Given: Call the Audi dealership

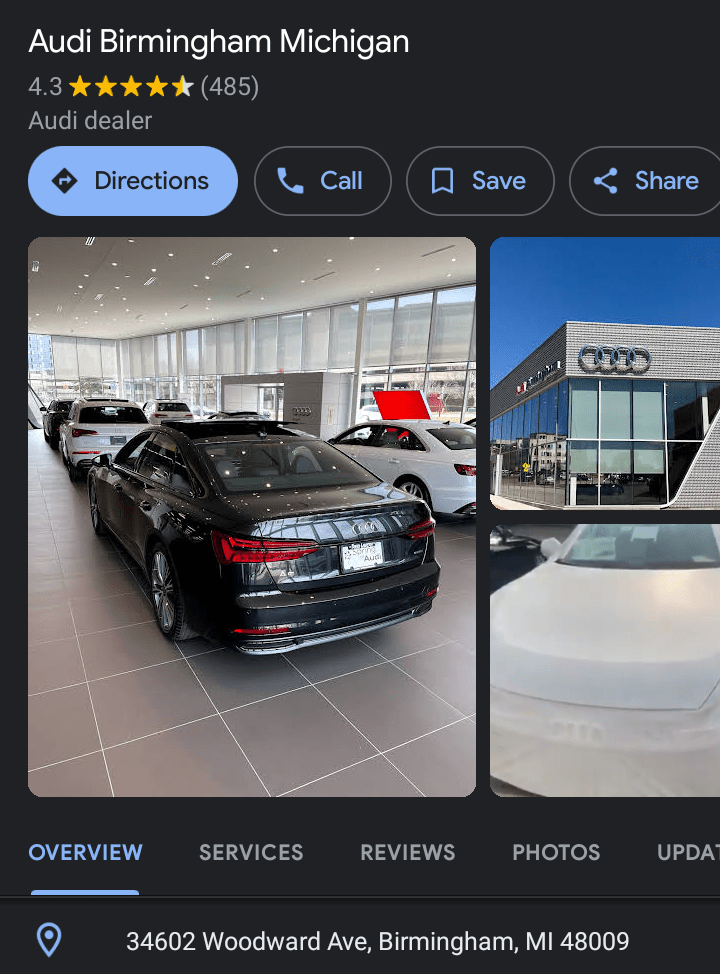Looking at the screenshot, I should 323,181.
